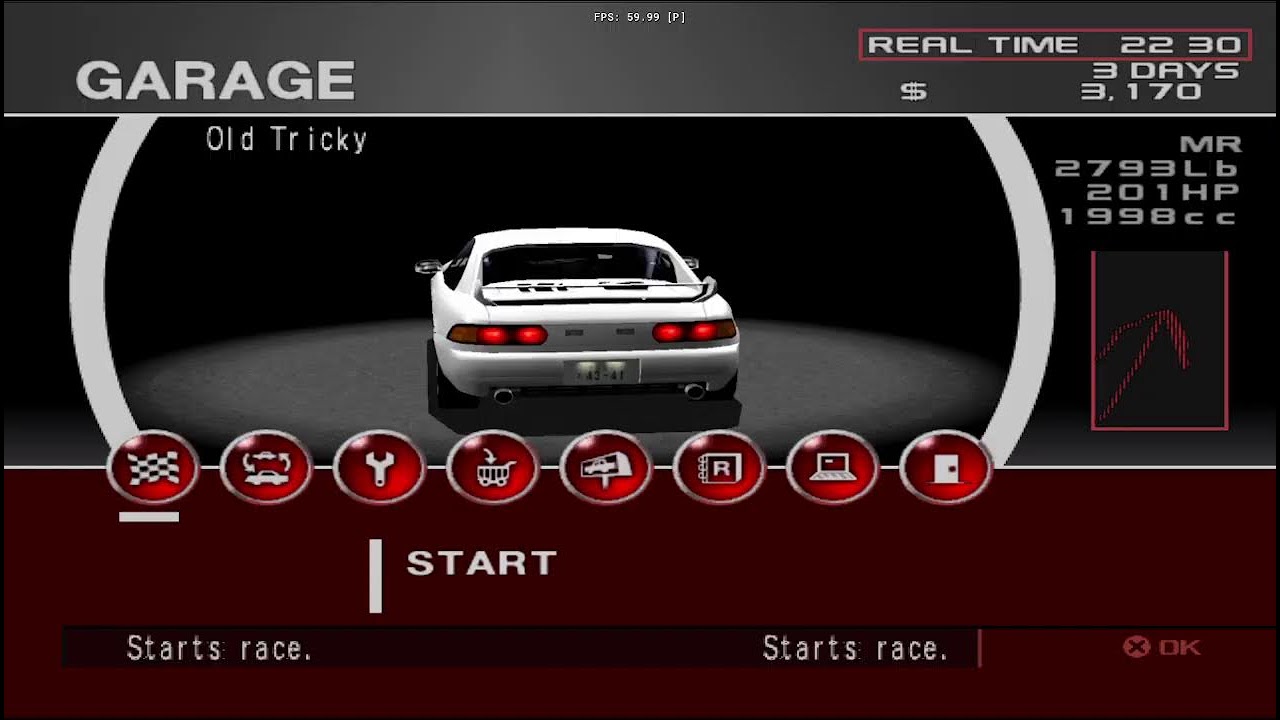This screenshot has height=720, width=1280.
Task: Click the '3 DAYS' counter
Action: [1165, 70]
